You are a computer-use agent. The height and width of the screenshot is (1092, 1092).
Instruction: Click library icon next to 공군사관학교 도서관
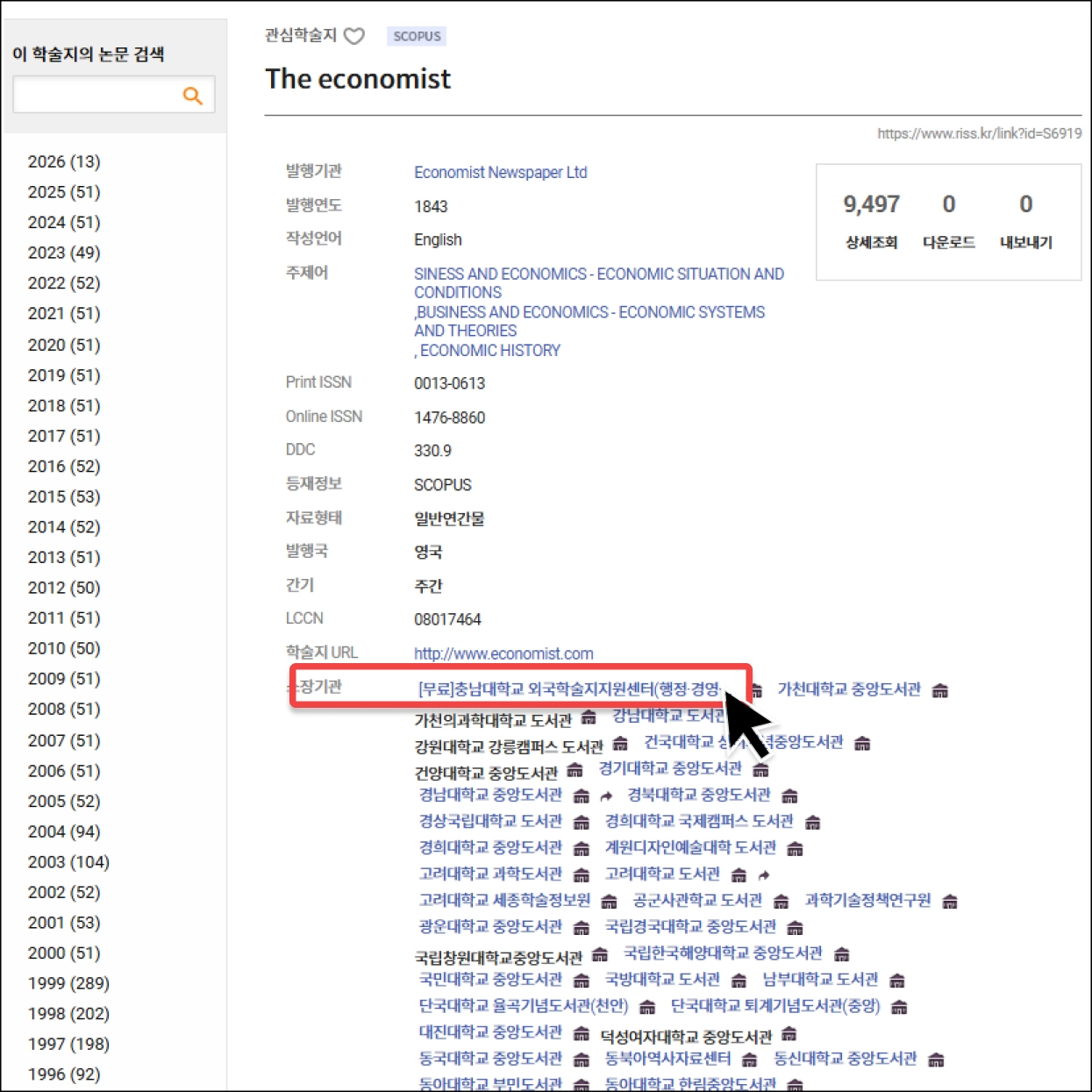coord(781,901)
